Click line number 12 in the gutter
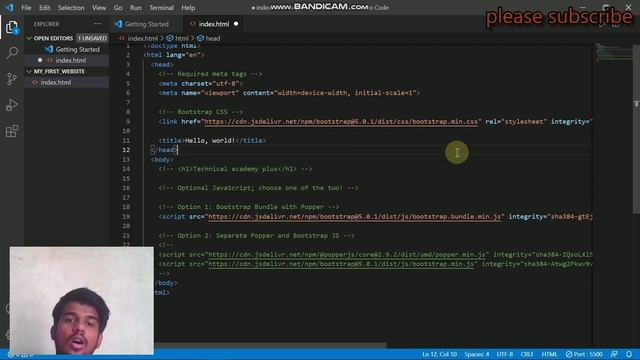This screenshot has height=360, width=640. [126, 150]
